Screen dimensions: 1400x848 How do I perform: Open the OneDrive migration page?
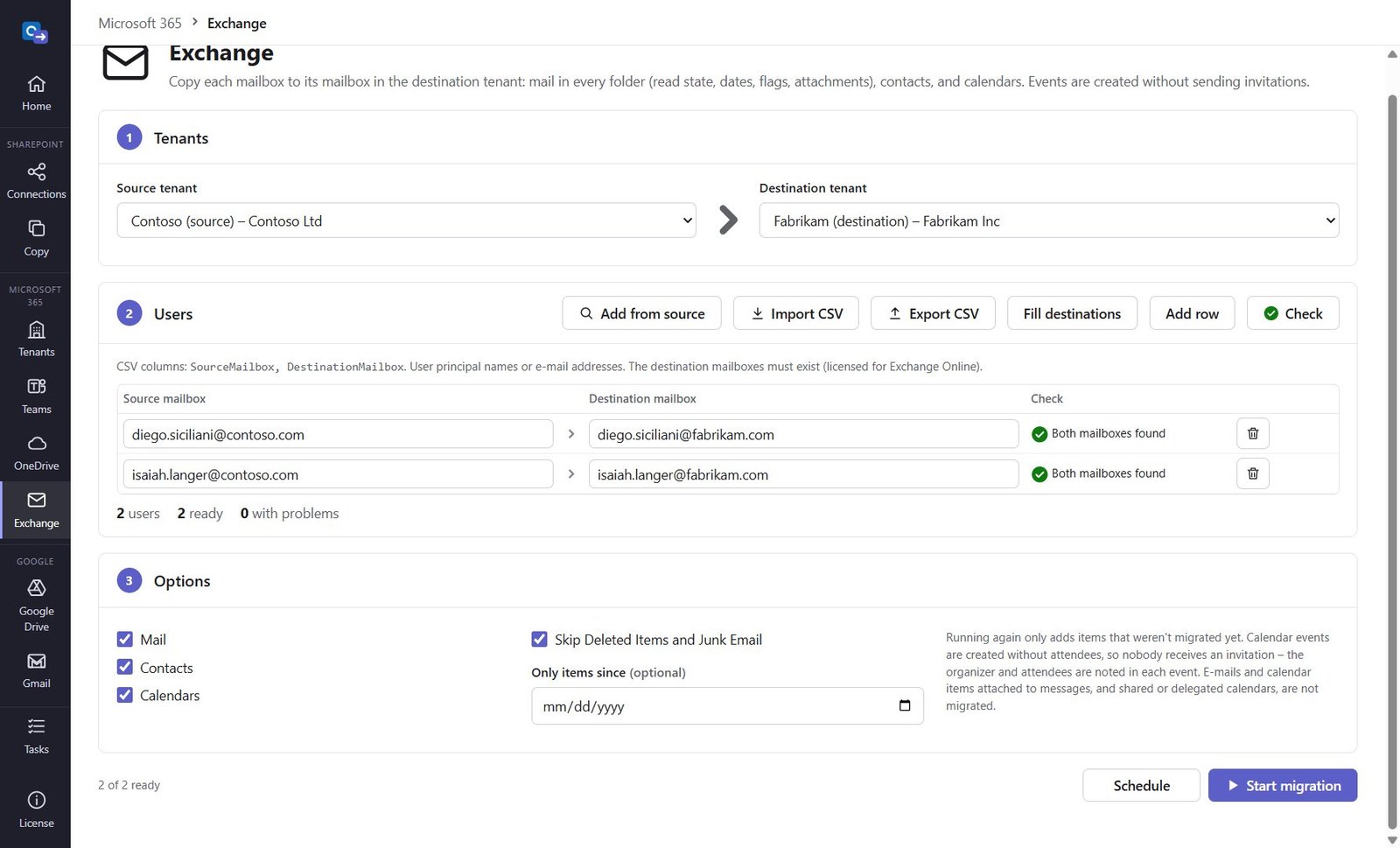pos(36,453)
